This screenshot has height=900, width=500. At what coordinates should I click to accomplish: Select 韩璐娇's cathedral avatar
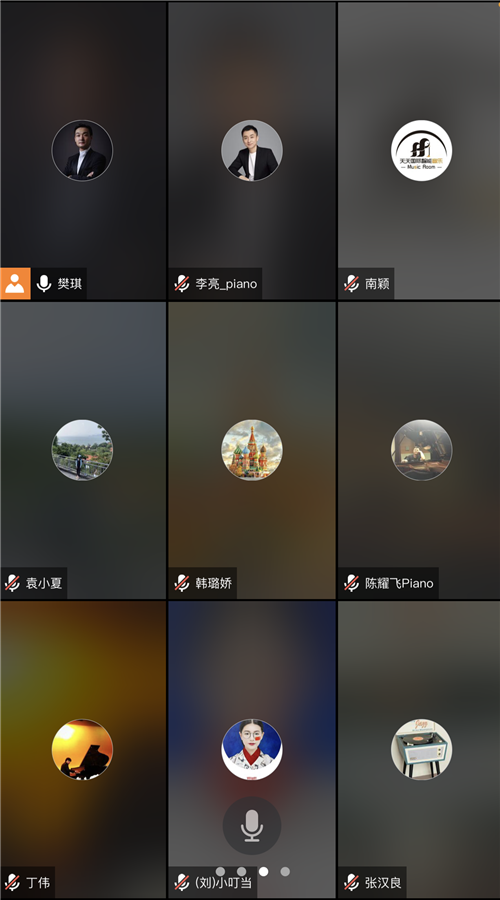(x=252, y=450)
